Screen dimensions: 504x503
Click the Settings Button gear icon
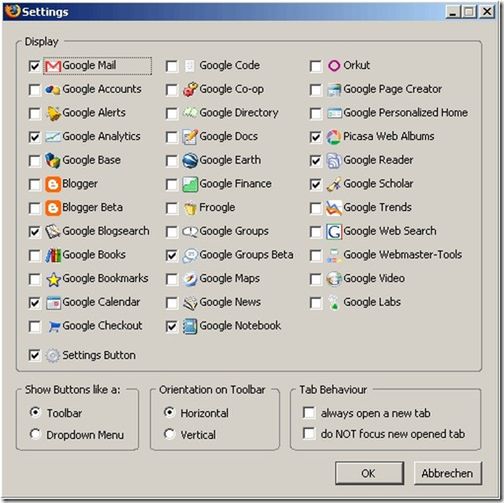pos(53,356)
